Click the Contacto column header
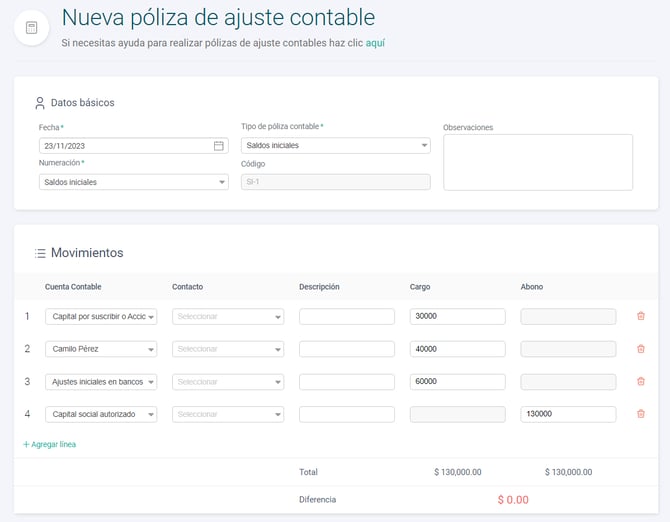The height and width of the screenshot is (522, 670). 188,287
